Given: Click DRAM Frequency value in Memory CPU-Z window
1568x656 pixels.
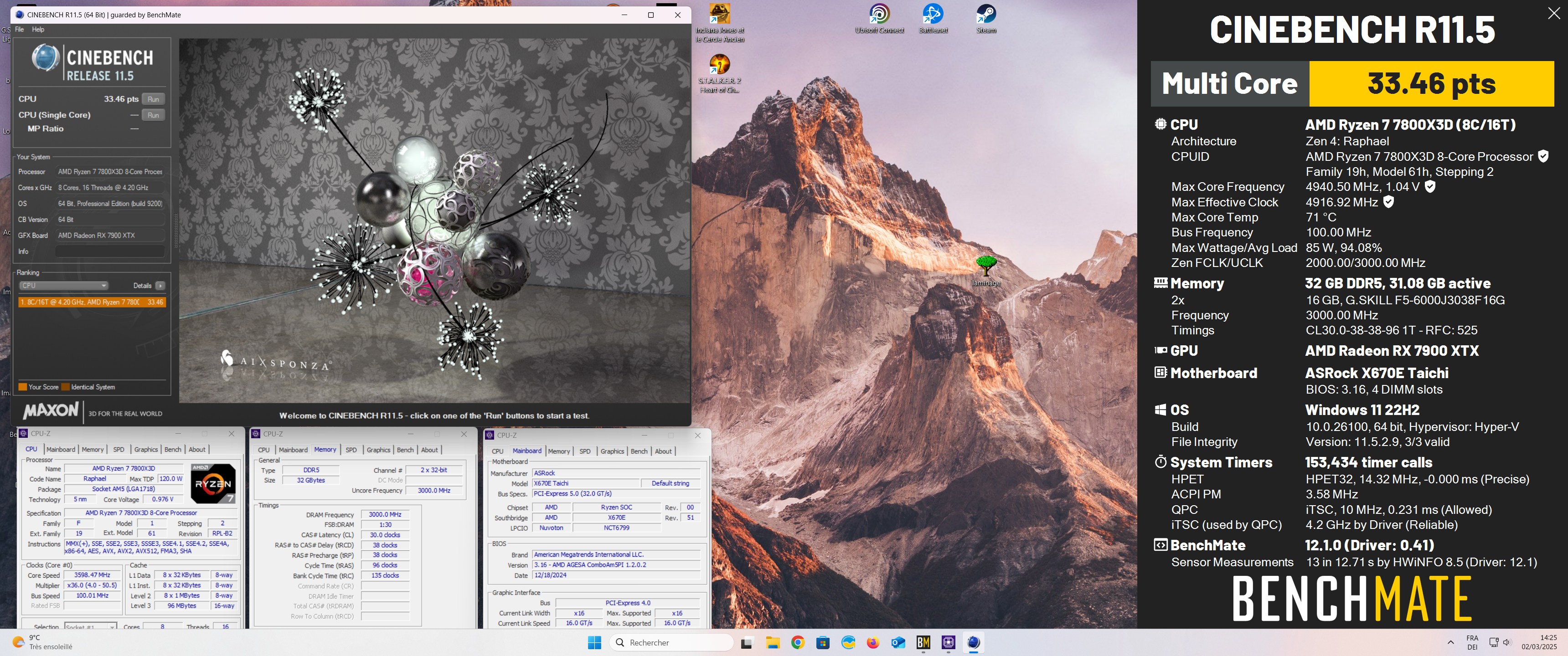Looking at the screenshot, I should tap(385, 514).
